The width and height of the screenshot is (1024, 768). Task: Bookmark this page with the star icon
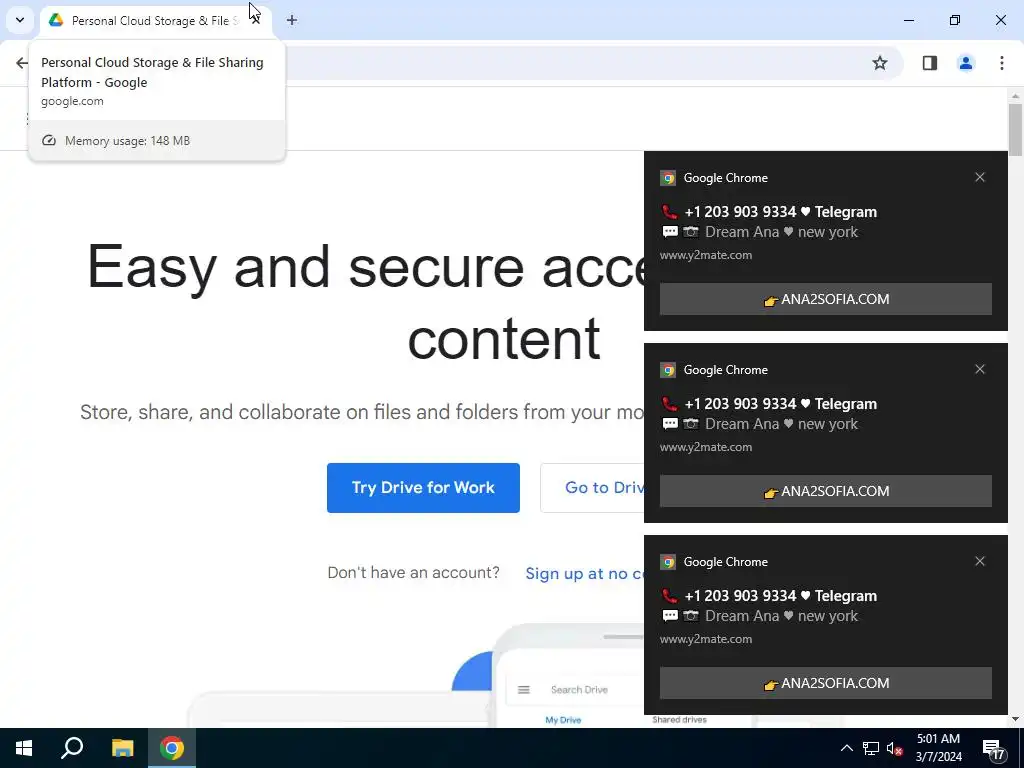[880, 63]
